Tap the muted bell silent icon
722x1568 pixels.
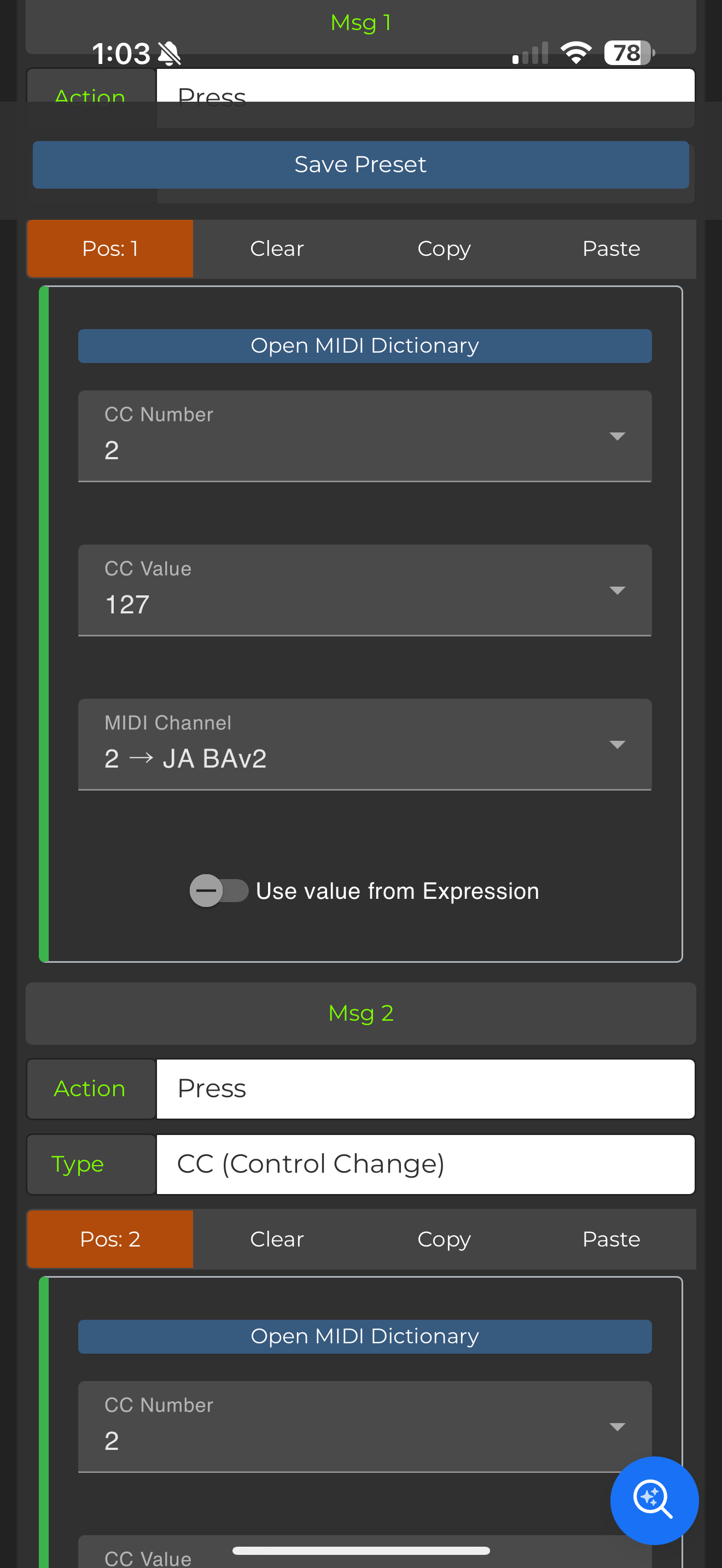click(x=169, y=54)
